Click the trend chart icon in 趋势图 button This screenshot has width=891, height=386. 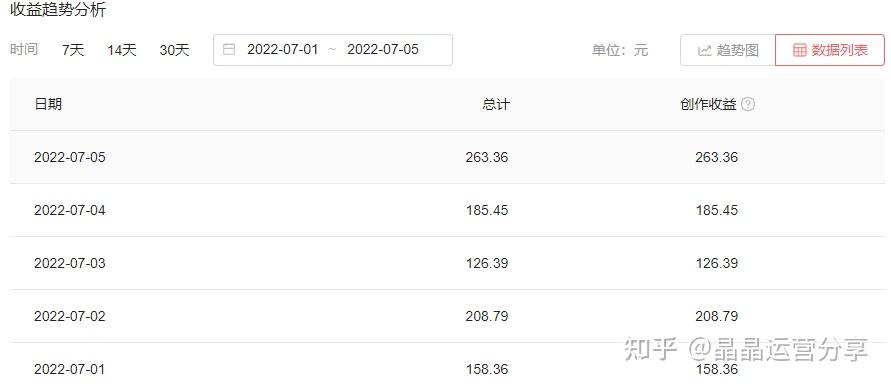coord(705,50)
